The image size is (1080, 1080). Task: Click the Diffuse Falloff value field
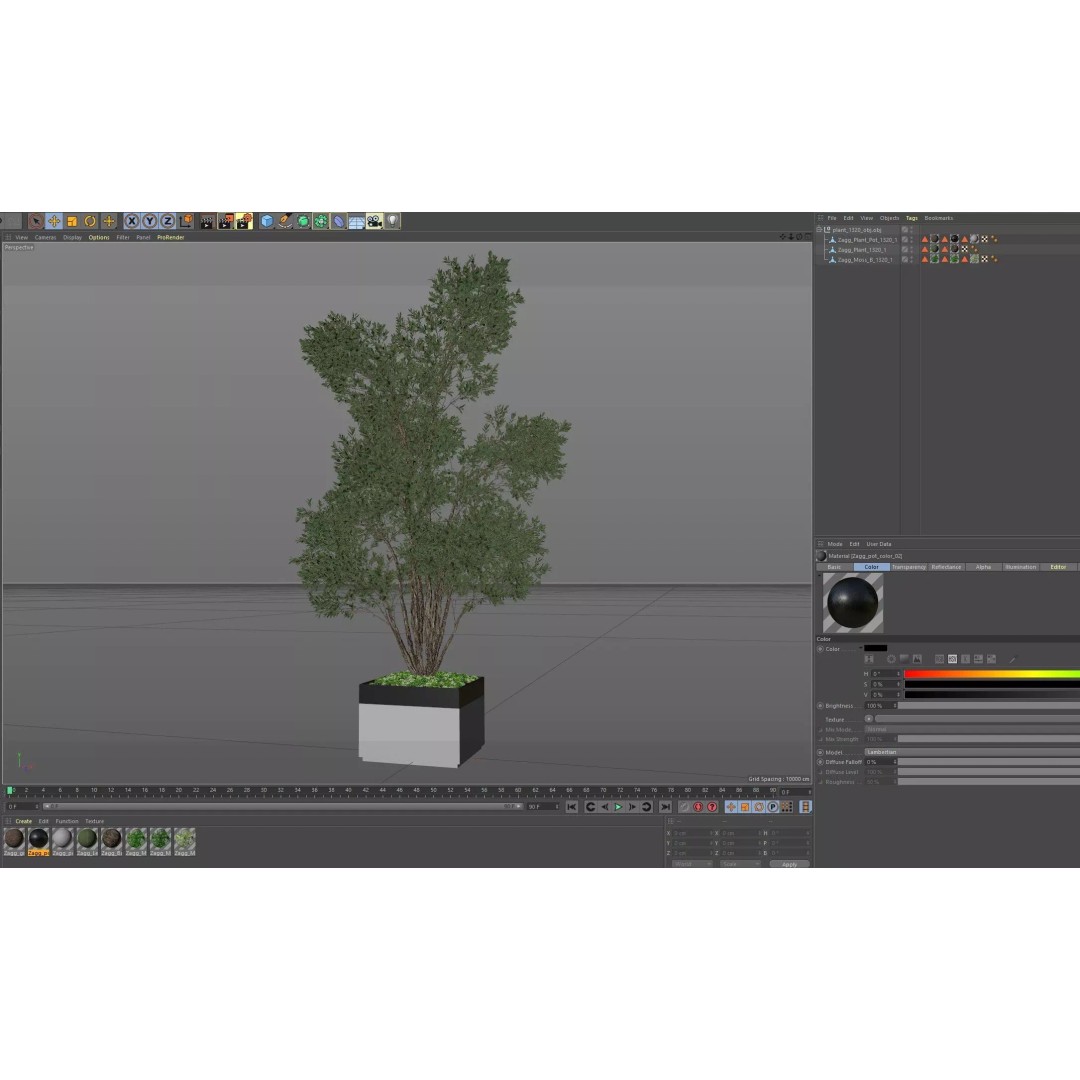pos(881,762)
